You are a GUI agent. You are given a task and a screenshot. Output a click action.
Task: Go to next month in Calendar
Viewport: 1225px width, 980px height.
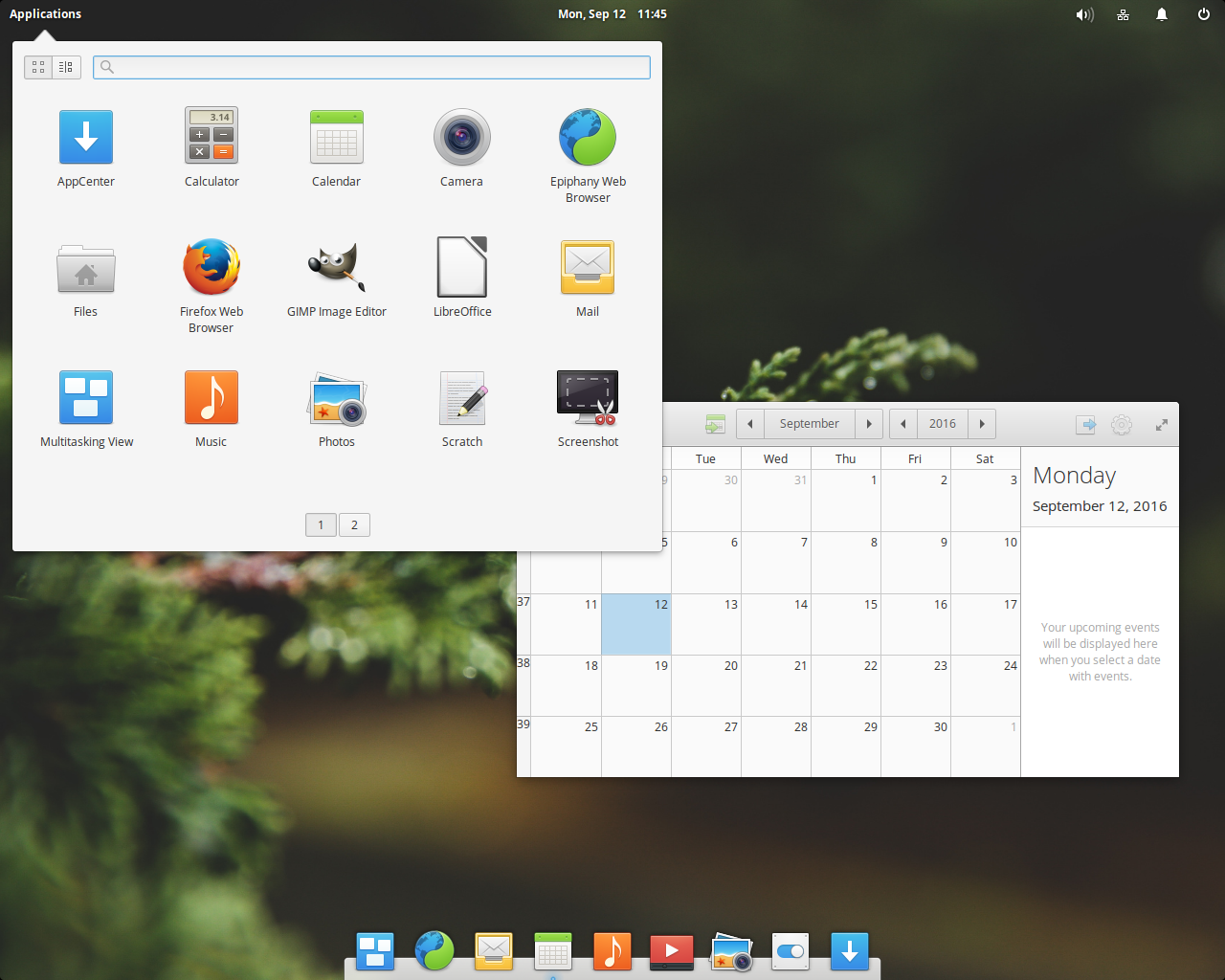click(869, 424)
